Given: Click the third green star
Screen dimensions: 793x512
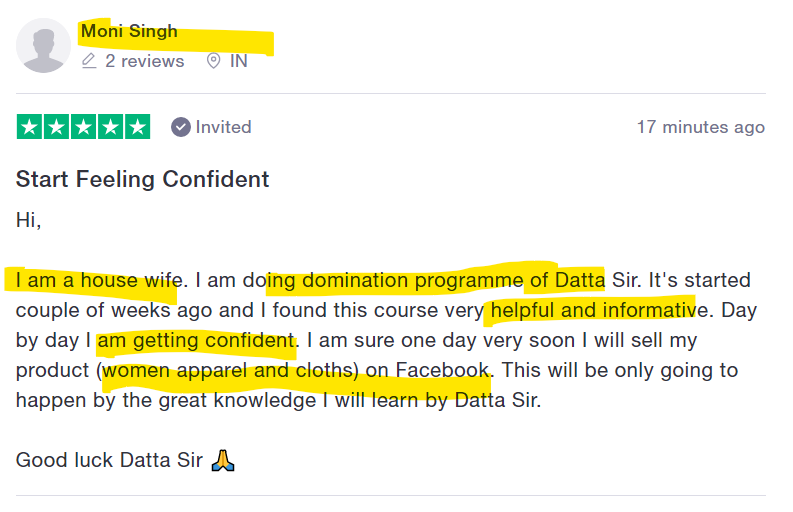Looking at the screenshot, I should click(83, 126).
